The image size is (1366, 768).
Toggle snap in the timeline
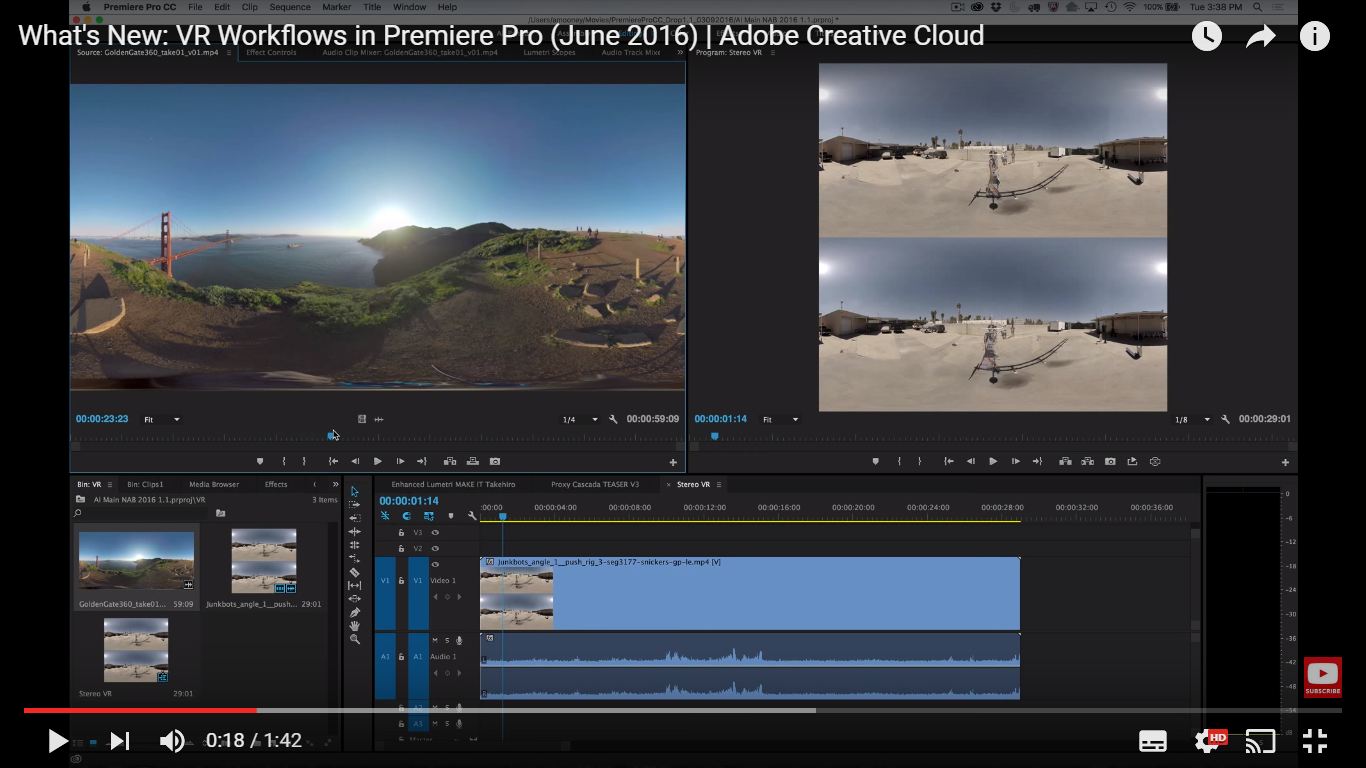tap(406, 516)
